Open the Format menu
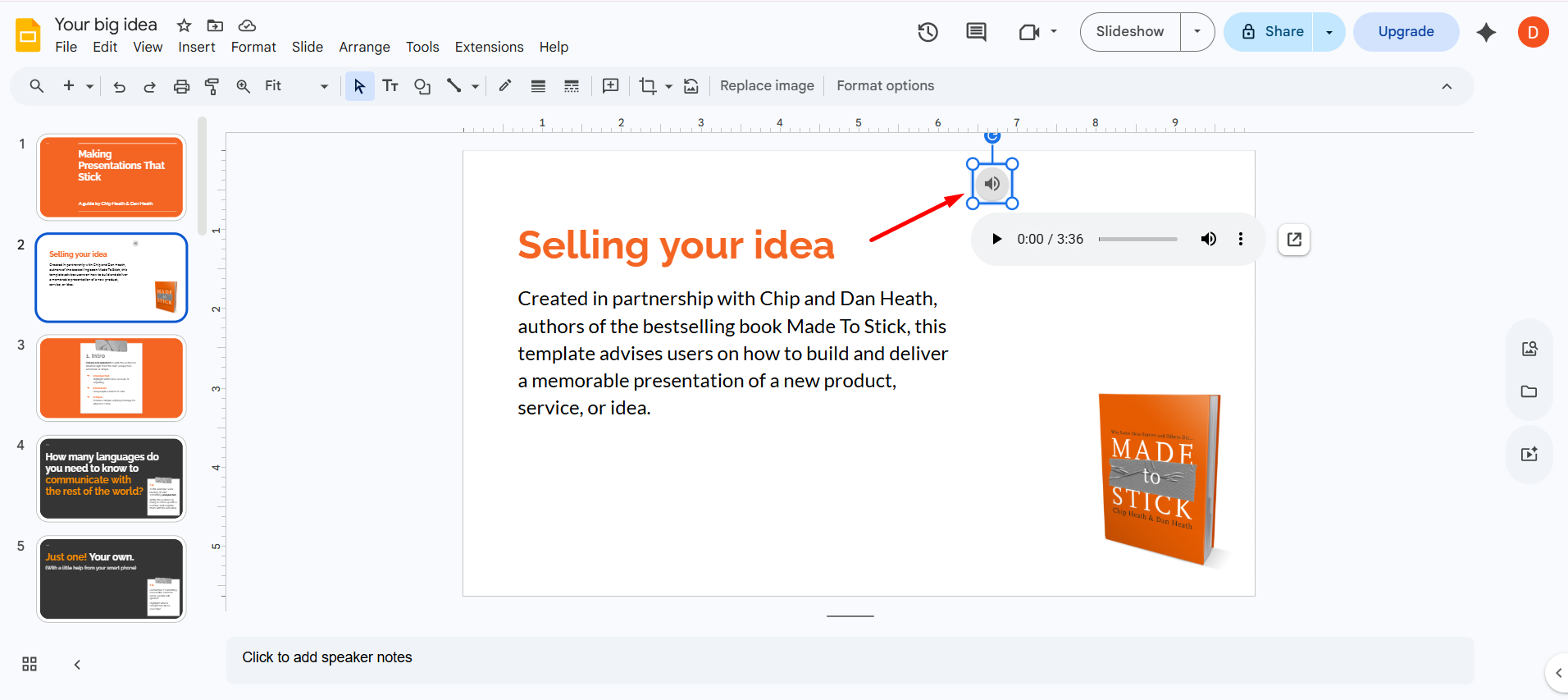This screenshot has width=1568, height=700. [253, 47]
